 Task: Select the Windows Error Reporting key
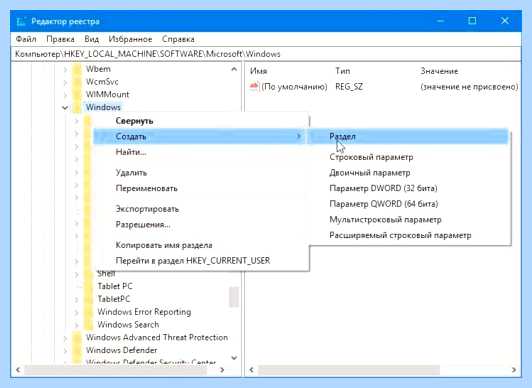[x=144, y=312]
